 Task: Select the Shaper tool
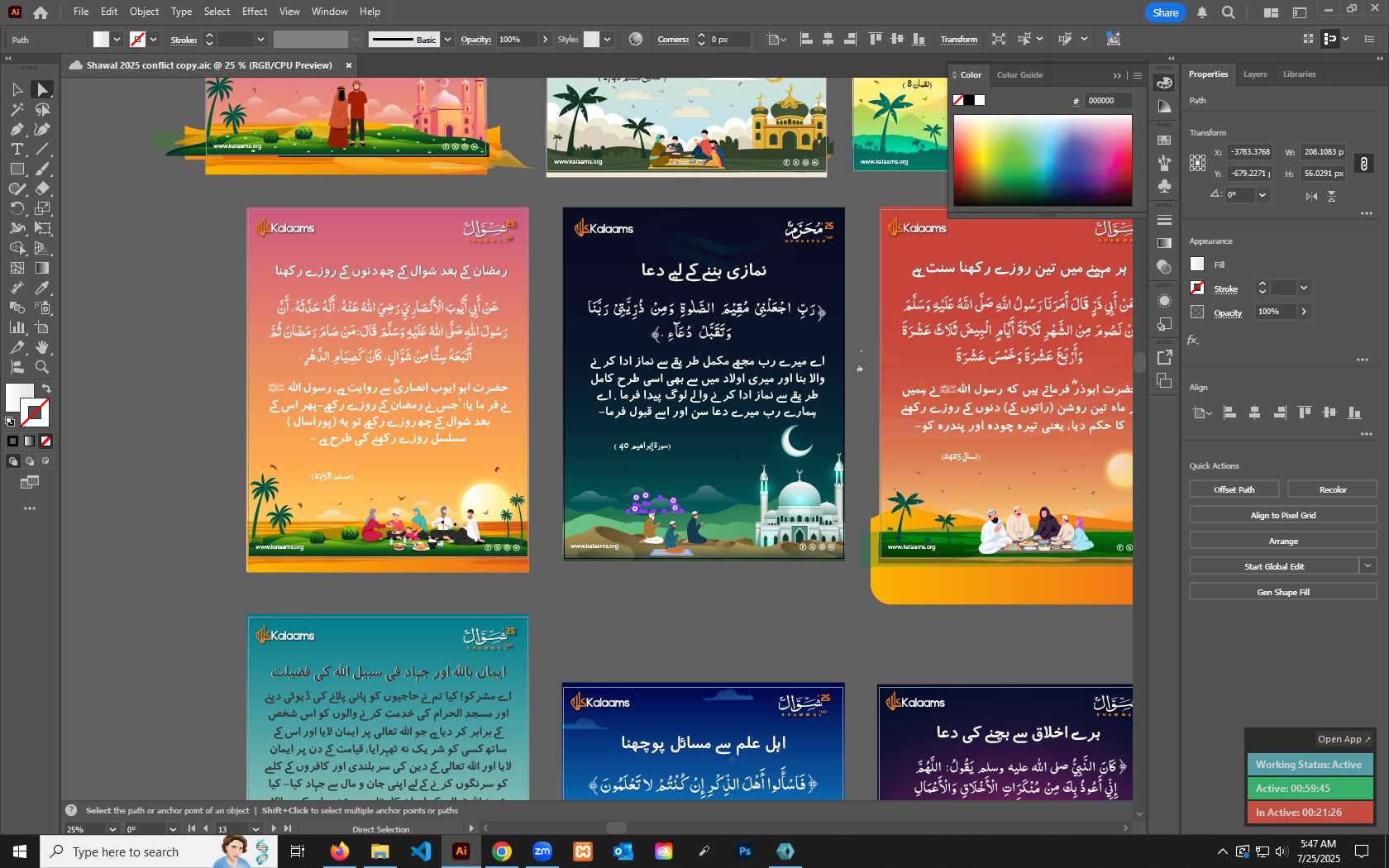(x=17, y=188)
